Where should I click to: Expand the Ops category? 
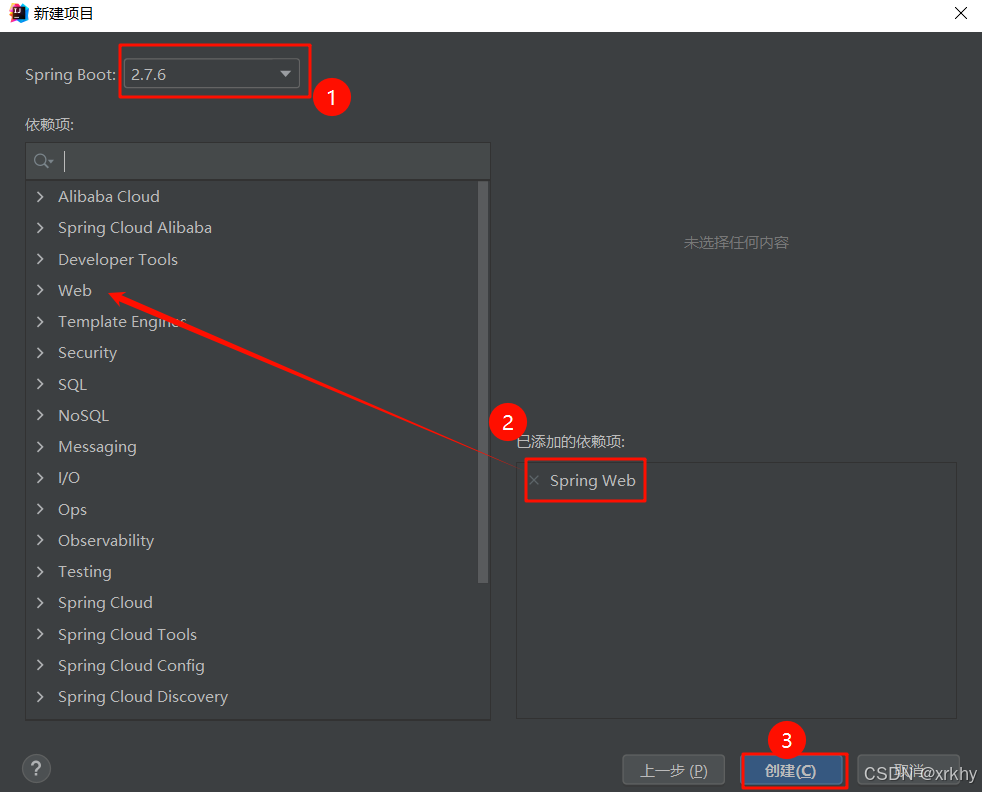pos(40,509)
